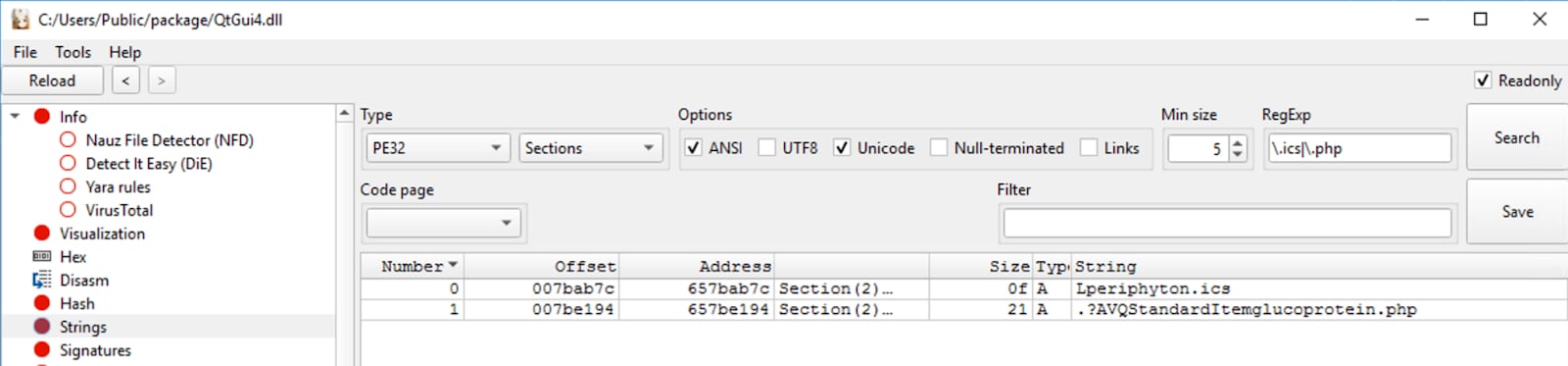Enable the UTF8 checkbox
This screenshot has height=366, width=1568.
click(767, 148)
